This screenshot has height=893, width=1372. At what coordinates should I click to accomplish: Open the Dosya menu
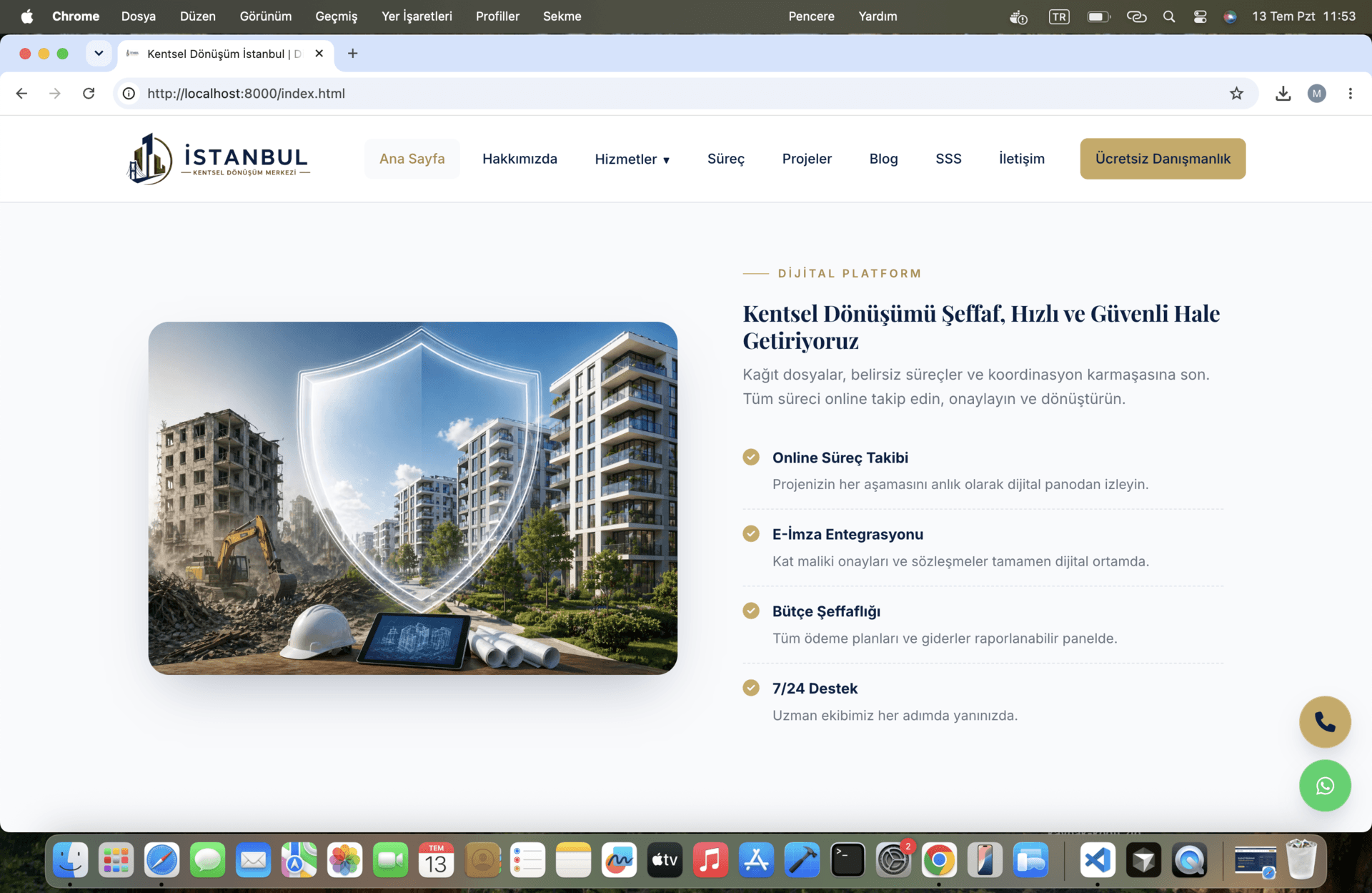[138, 16]
